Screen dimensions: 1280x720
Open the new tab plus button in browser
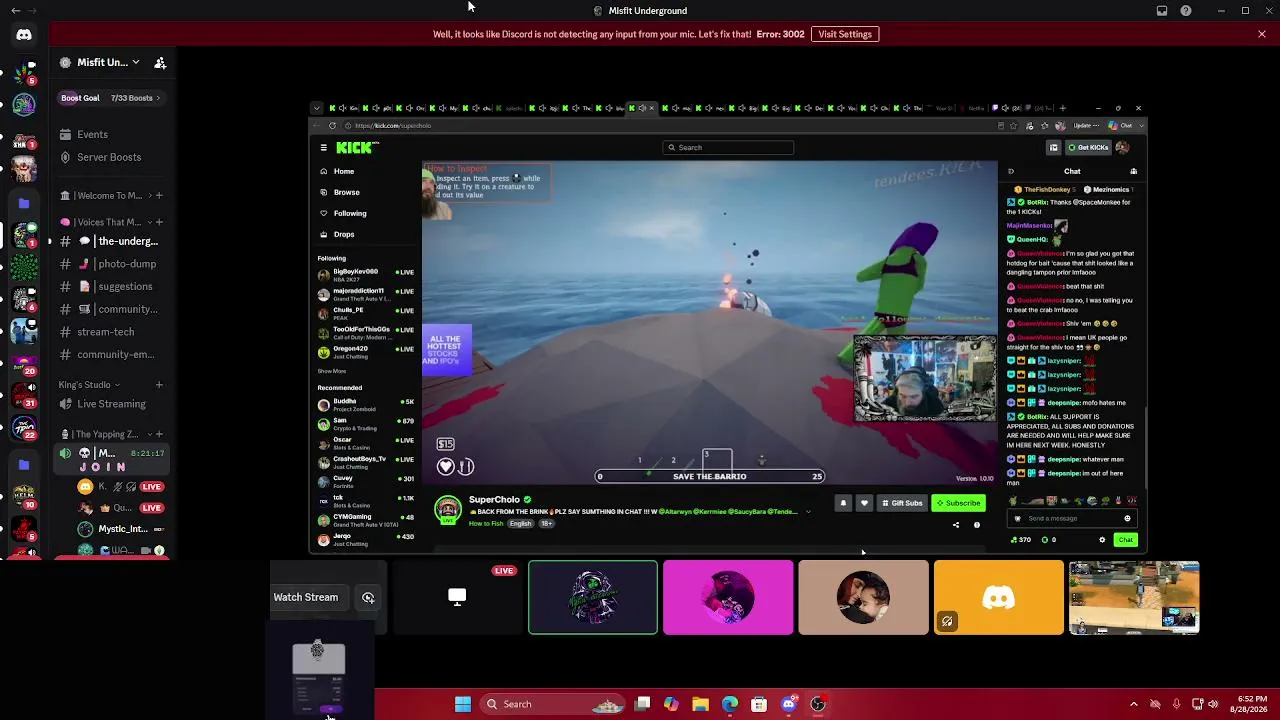(x=1062, y=108)
